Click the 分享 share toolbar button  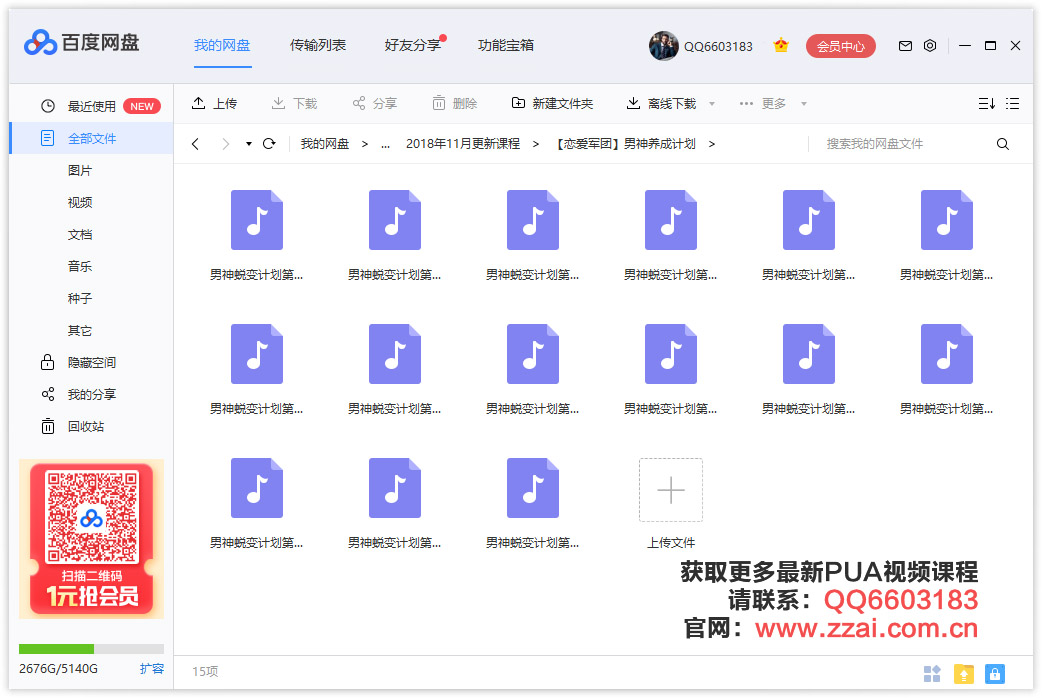[375, 104]
